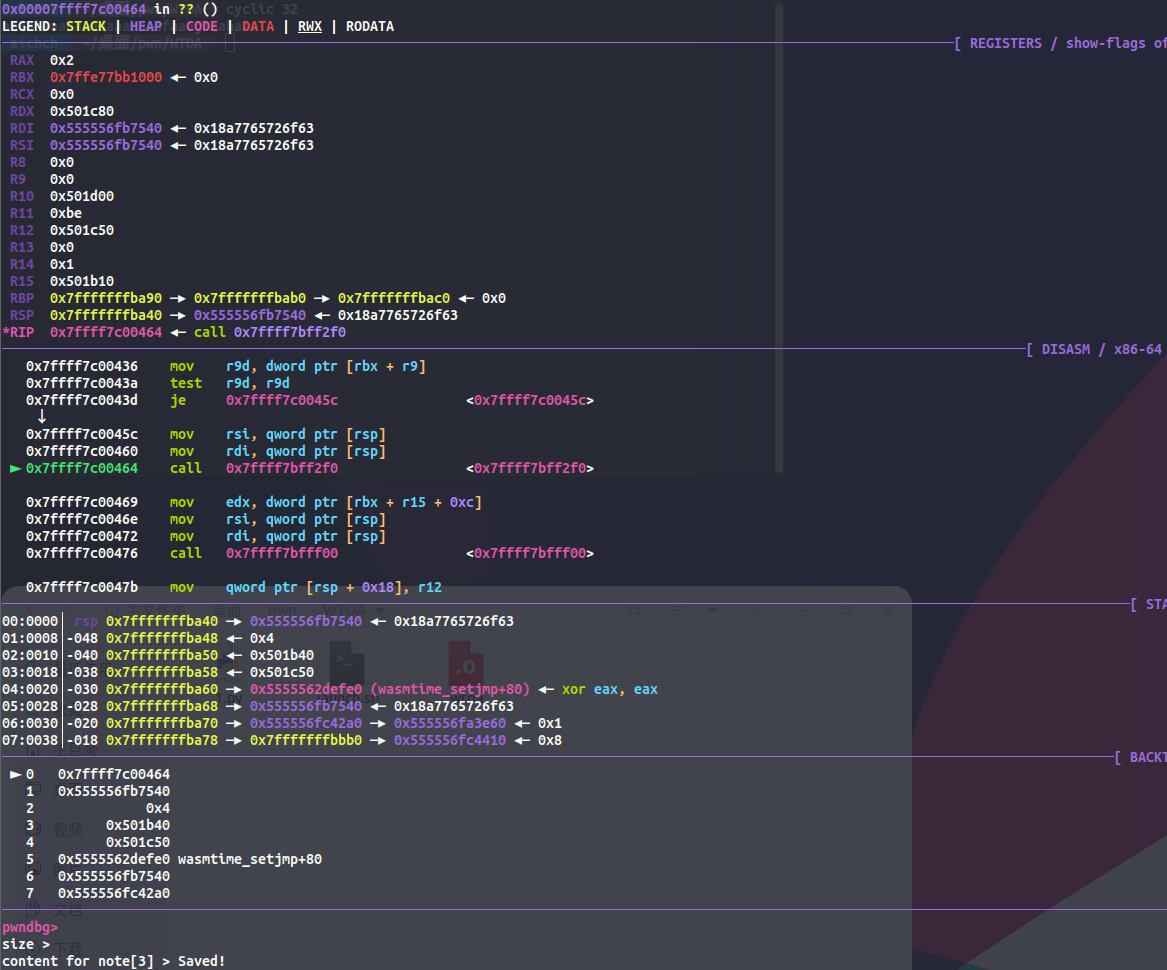Click disassembly line at 0x7ffff7c0047b
This screenshot has width=1167, height=970.
tap(234, 587)
